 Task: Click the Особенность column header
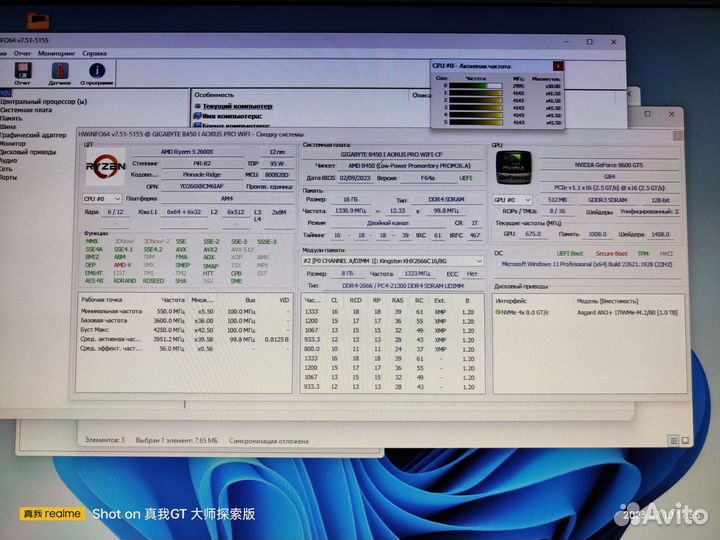click(214, 95)
